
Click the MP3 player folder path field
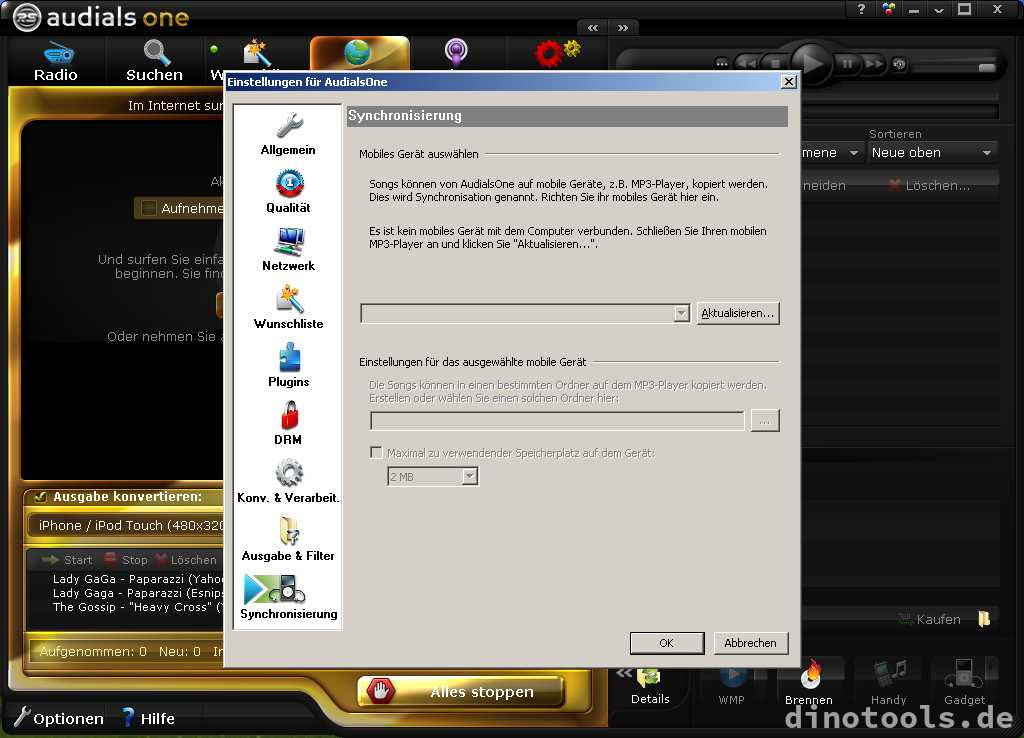557,421
